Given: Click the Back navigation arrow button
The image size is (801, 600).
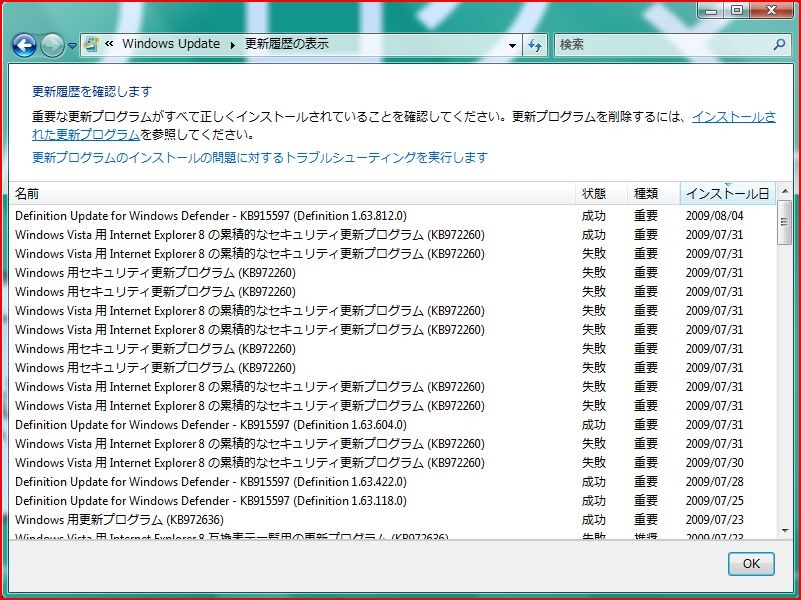Looking at the screenshot, I should (24, 45).
